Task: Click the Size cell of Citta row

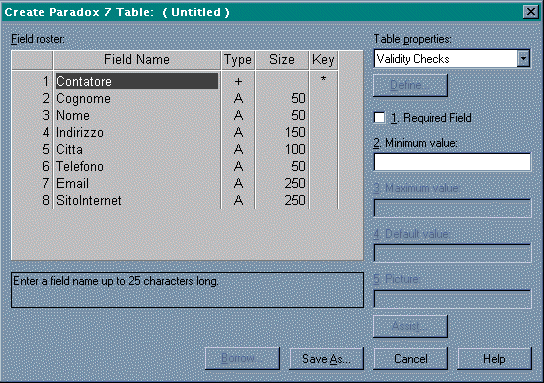Action: [282, 150]
